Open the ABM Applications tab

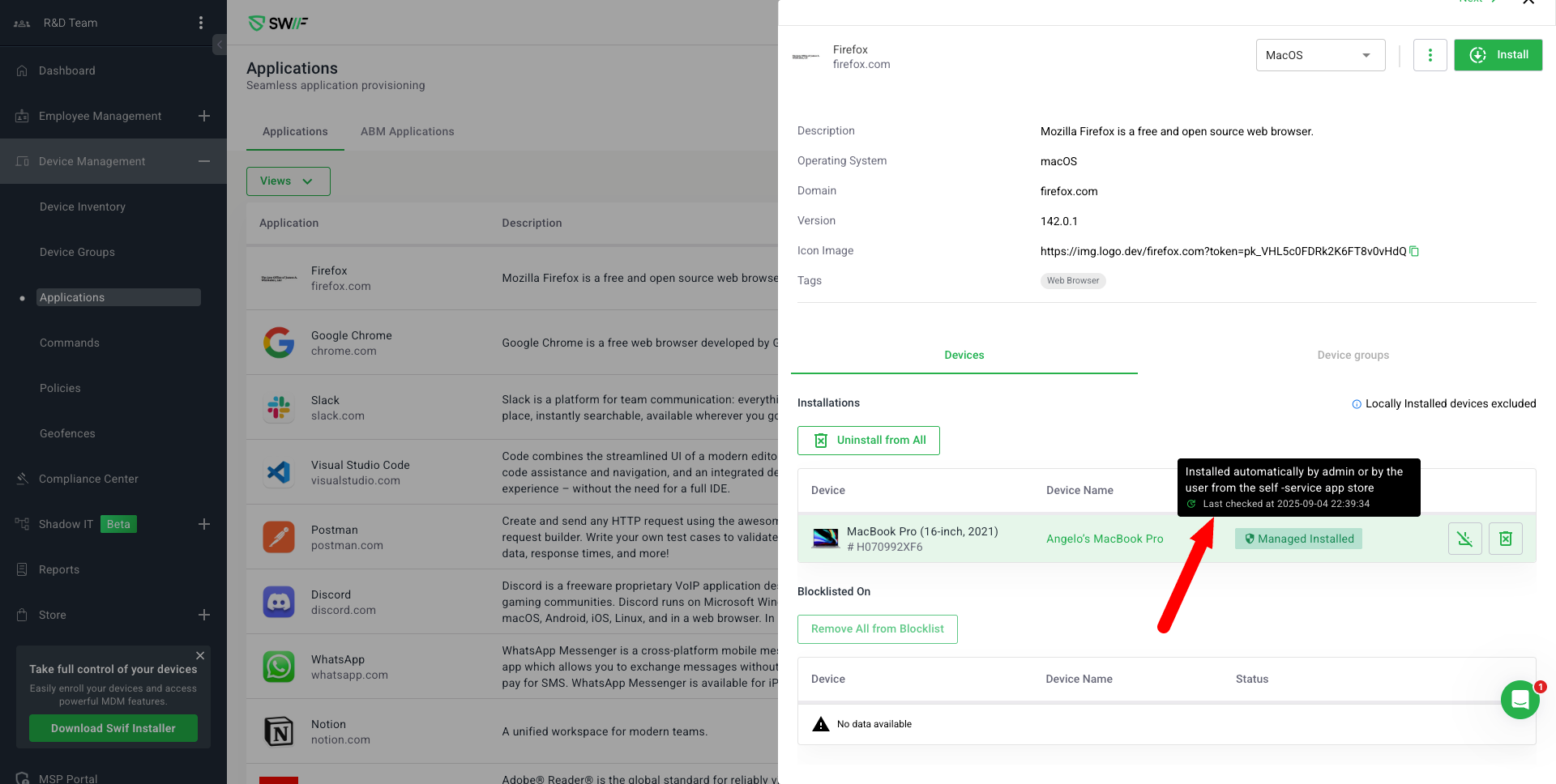click(407, 131)
